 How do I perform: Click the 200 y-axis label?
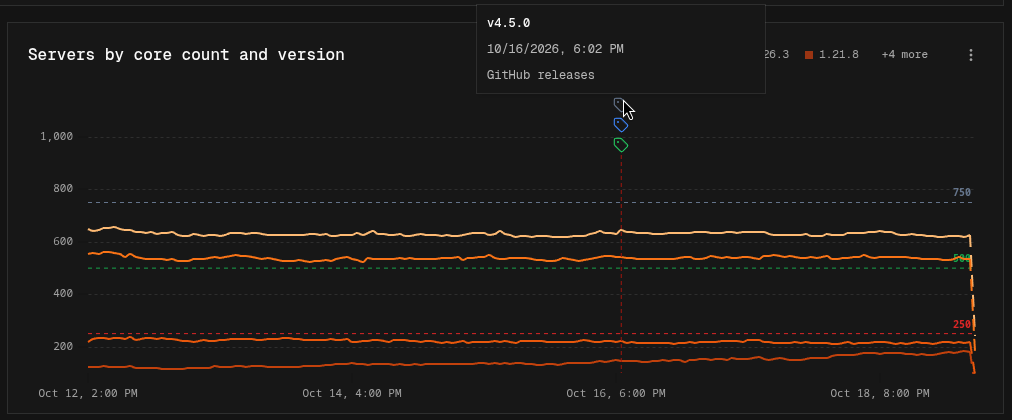point(63,346)
